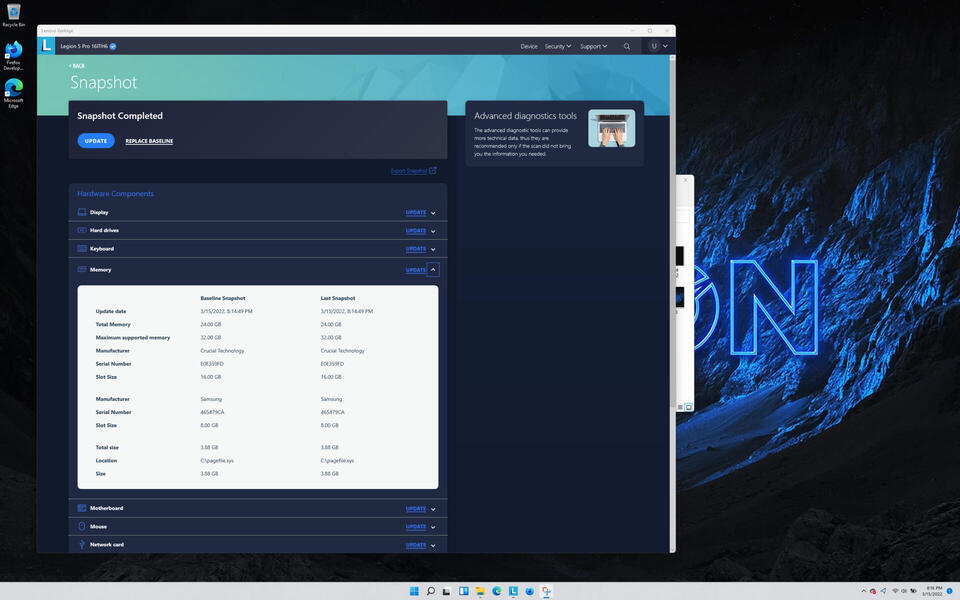
Task: Click the Total size row label
Action: coord(107,448)
